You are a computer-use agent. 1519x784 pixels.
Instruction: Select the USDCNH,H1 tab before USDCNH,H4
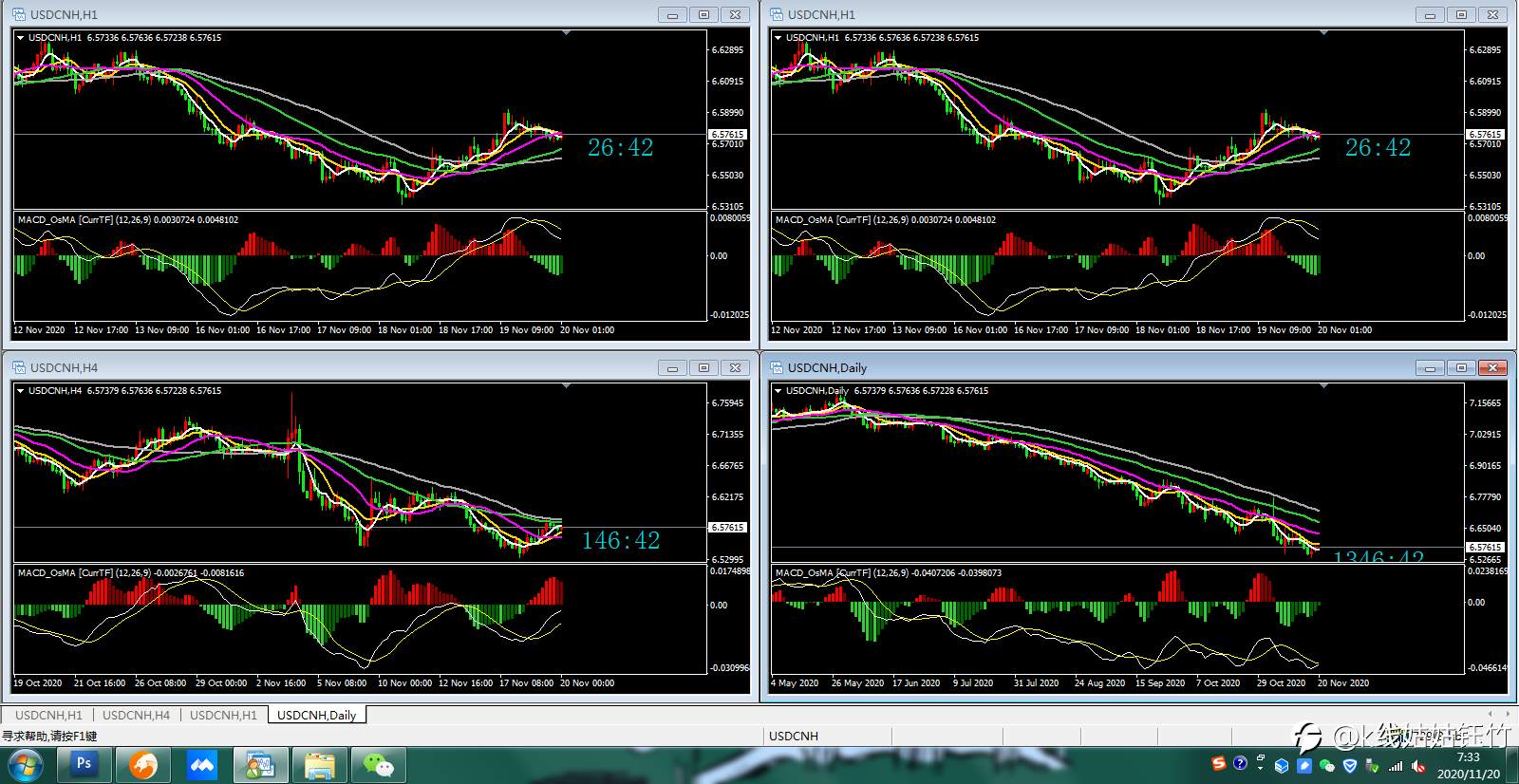point(48,715)
